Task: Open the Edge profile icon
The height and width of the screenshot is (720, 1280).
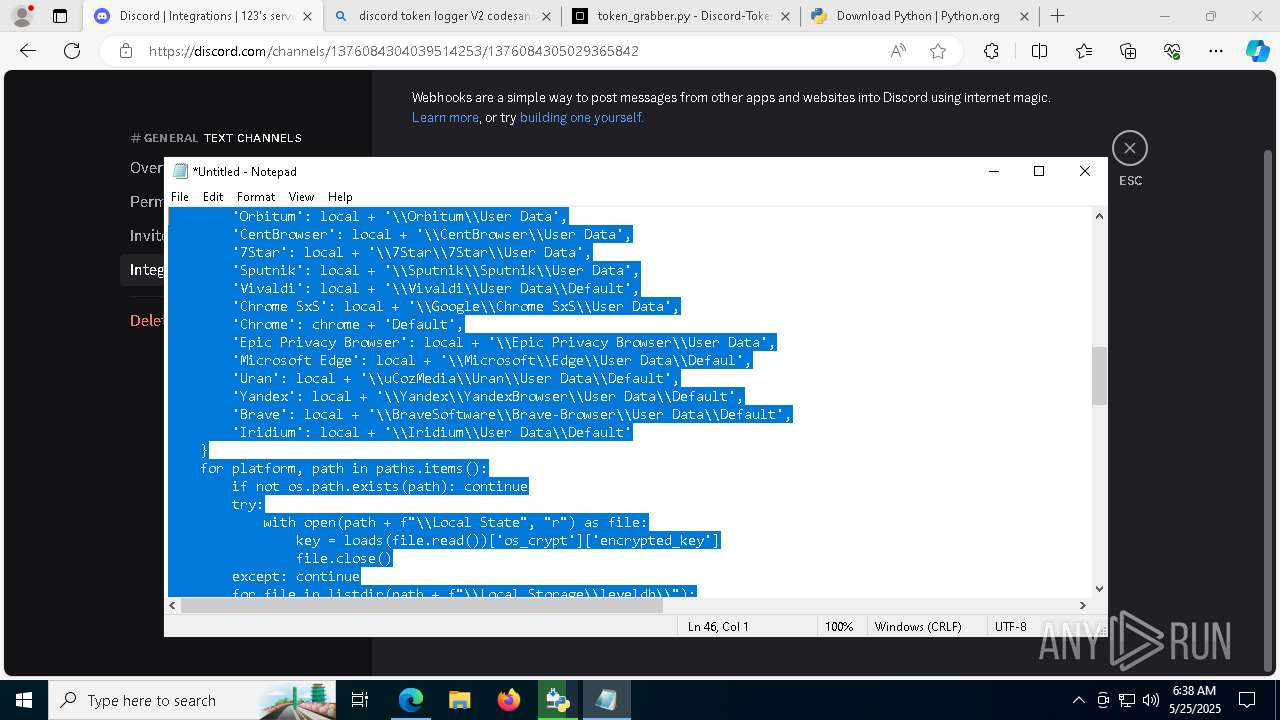Action: pyautogui.click(x=22, y=16)
